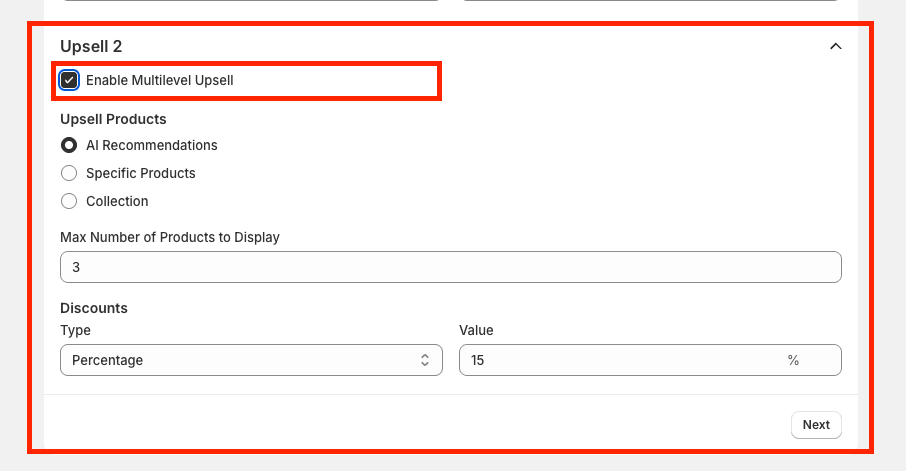Click the Upsell Products section label
The width and height of the screenshot is (906, 471).
click(x=113, y=119)
